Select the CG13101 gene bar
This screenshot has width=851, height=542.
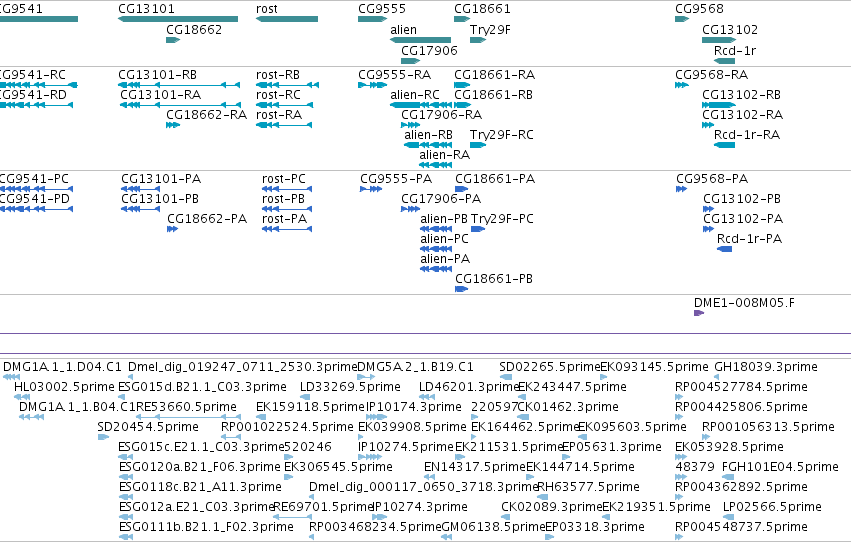point(178,19)
